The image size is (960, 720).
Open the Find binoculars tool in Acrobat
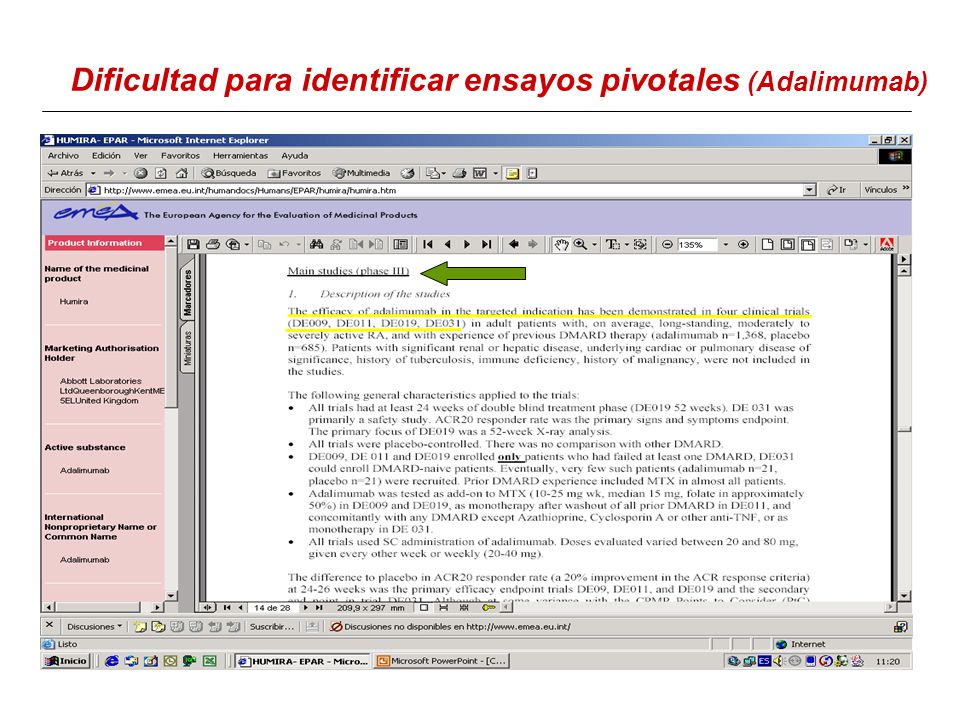pos(316,244)
